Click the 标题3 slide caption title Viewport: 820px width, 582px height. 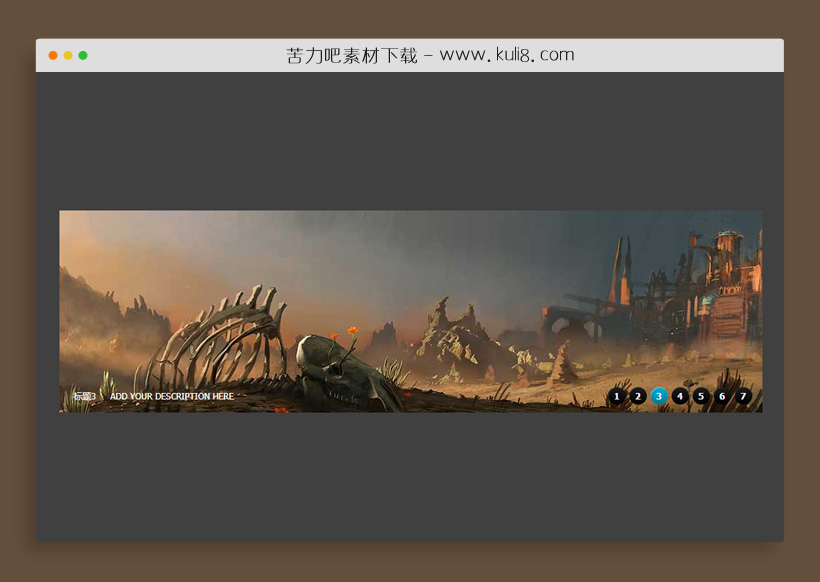[x=84, y=397]
